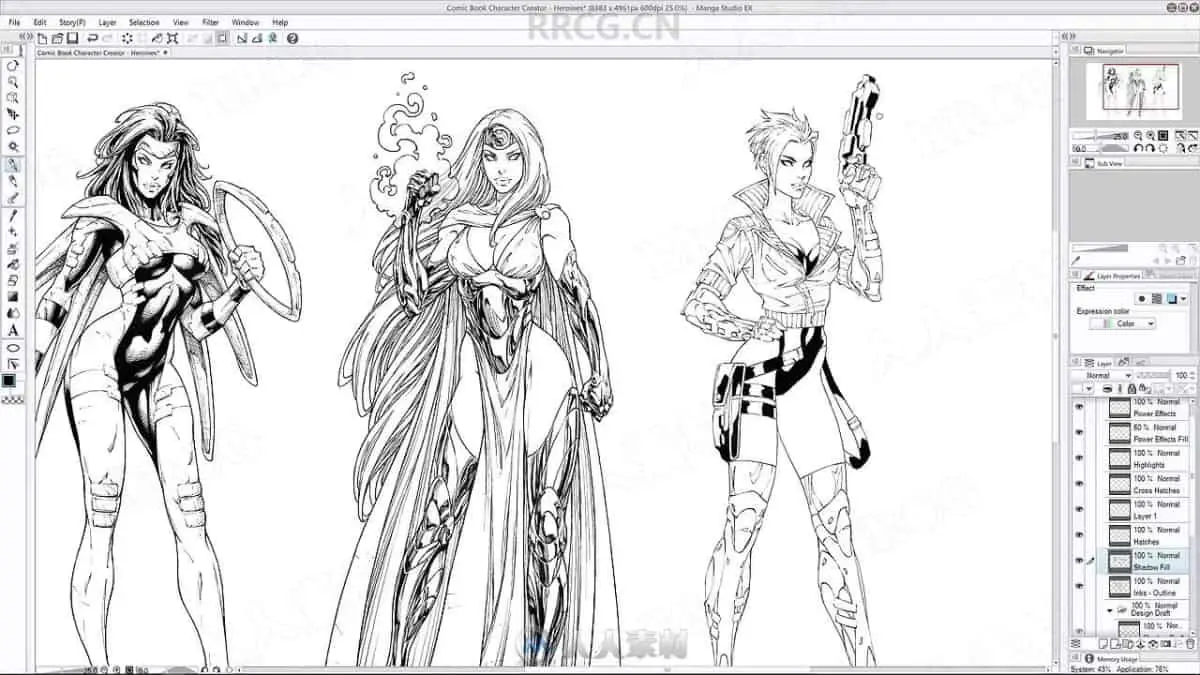Open Help via question mark icon
1200x675 pixels.
point(292,38)
